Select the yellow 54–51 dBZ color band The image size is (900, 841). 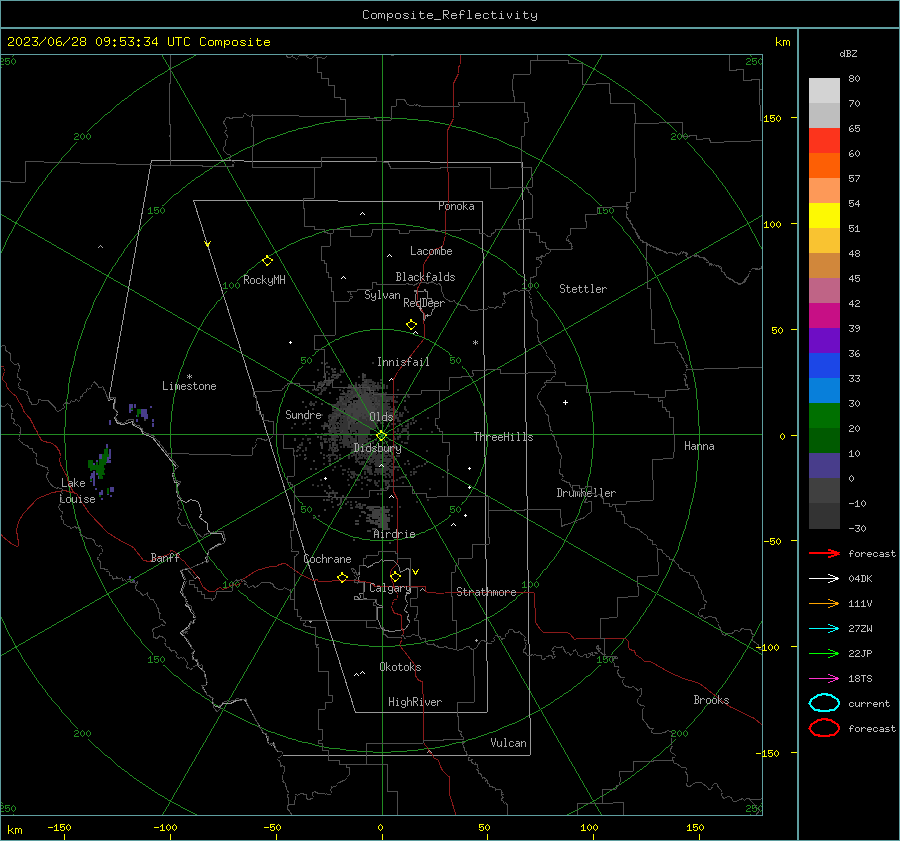point(824,215)
